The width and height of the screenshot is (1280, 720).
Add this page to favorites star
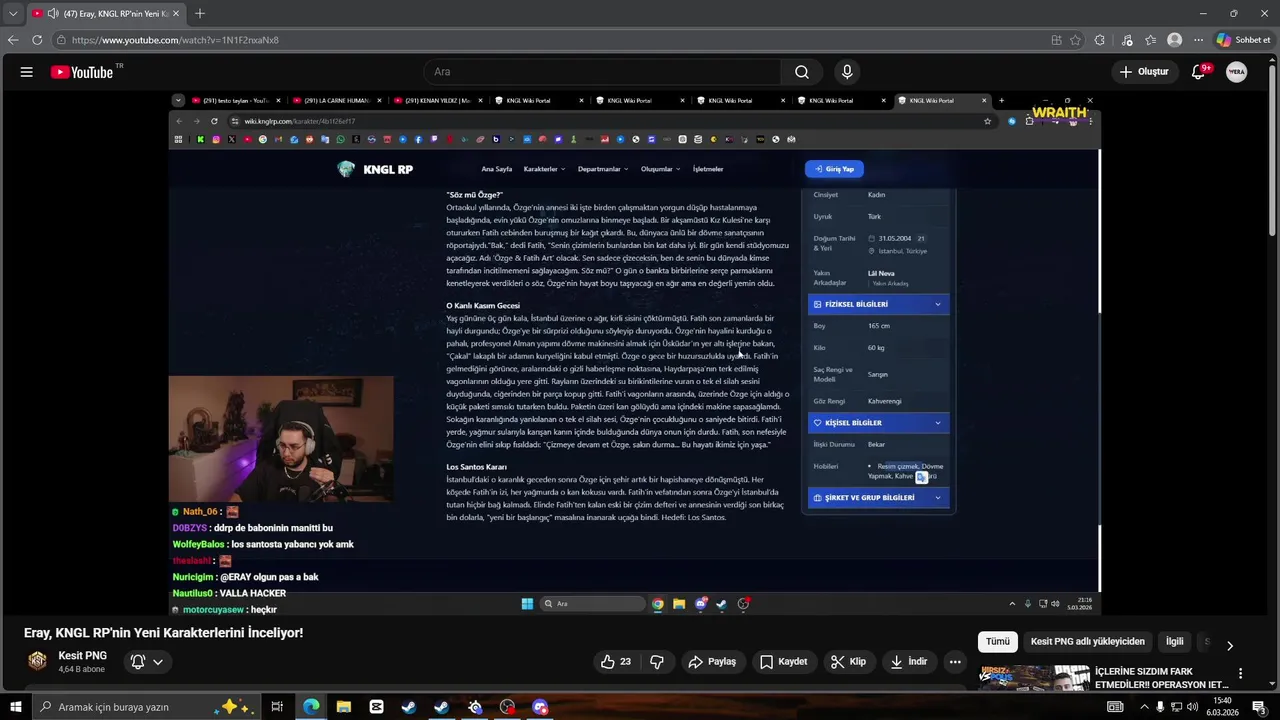[x=1076, y=40]
